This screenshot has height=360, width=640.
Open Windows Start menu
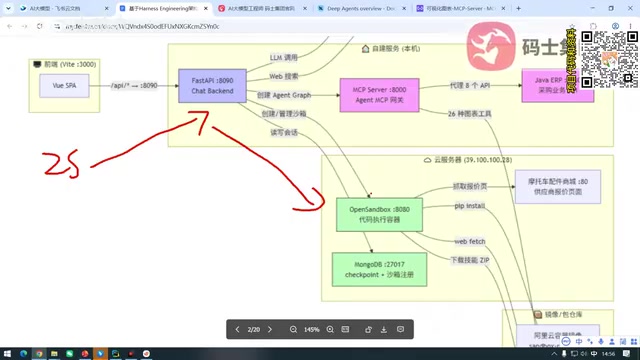pos(7,353)
